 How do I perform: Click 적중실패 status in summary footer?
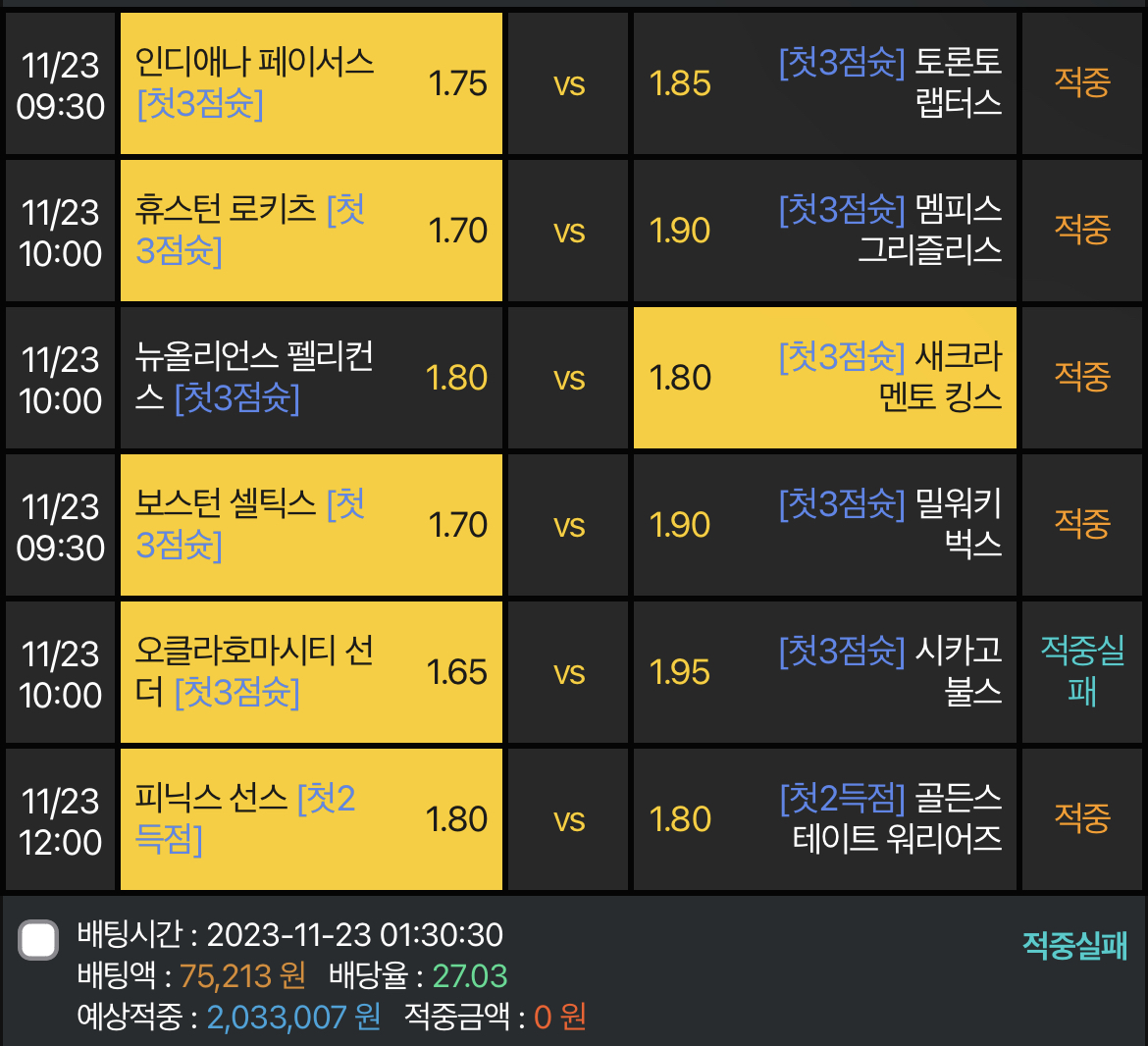1074,945
